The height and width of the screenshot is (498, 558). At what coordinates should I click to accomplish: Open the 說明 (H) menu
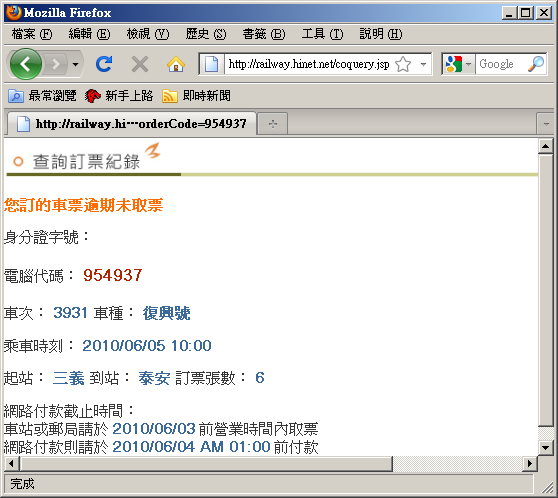381,34
